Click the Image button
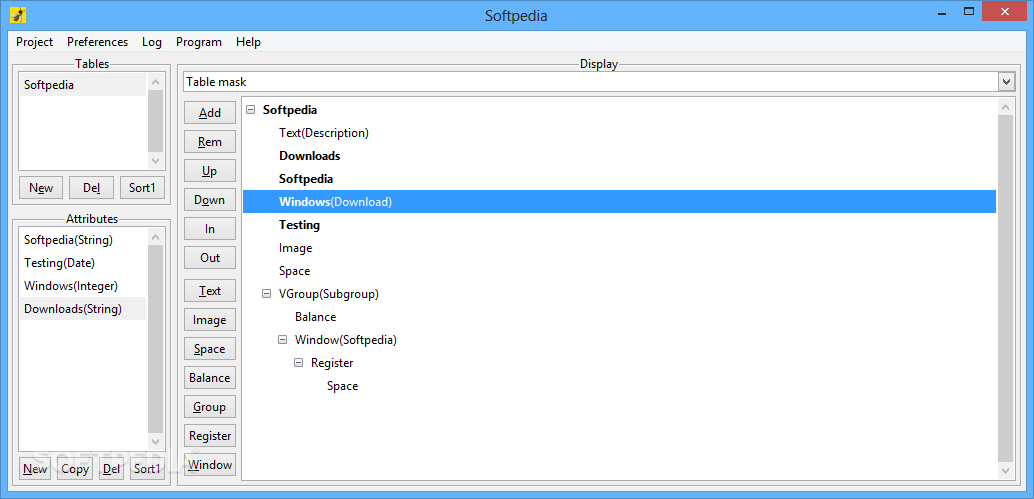The height and width of the screenshot is (499, 1034). pos(210,320)
